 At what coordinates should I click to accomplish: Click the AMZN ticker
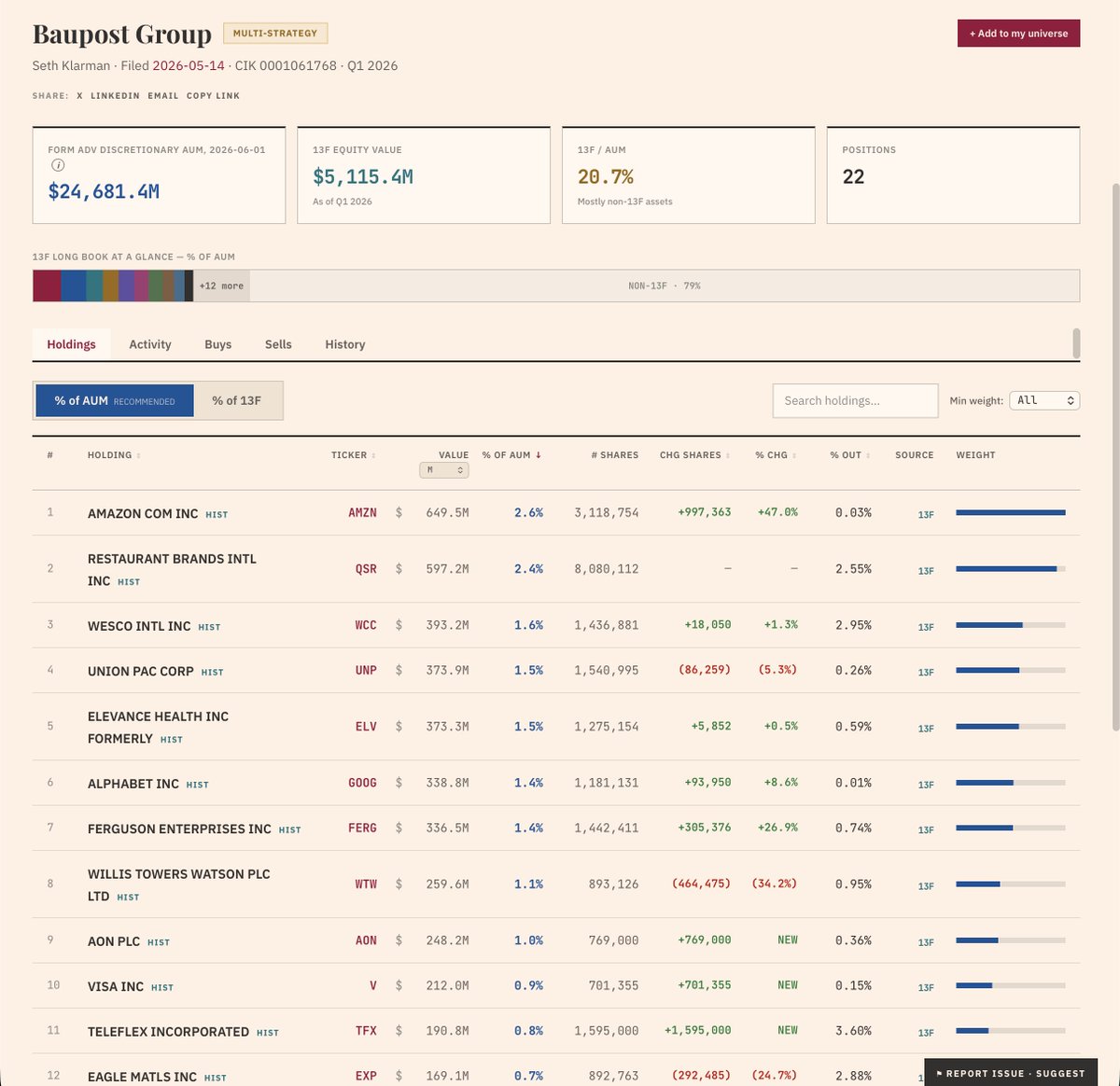(362, 512)
